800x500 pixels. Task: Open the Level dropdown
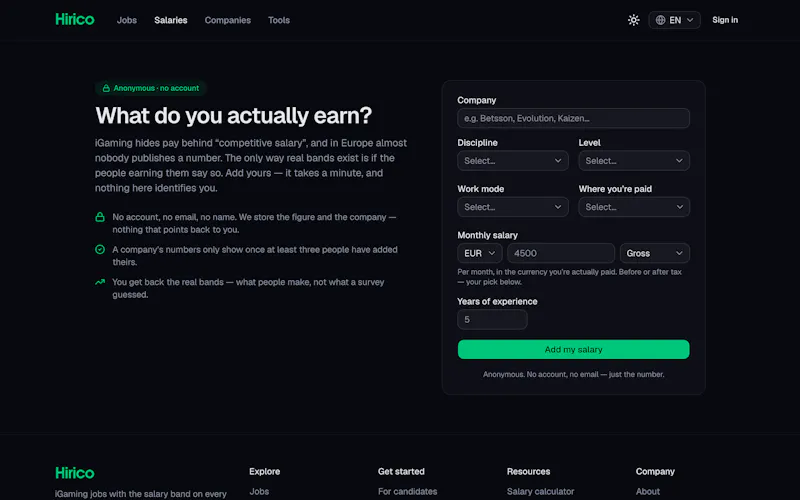point(634,161)
